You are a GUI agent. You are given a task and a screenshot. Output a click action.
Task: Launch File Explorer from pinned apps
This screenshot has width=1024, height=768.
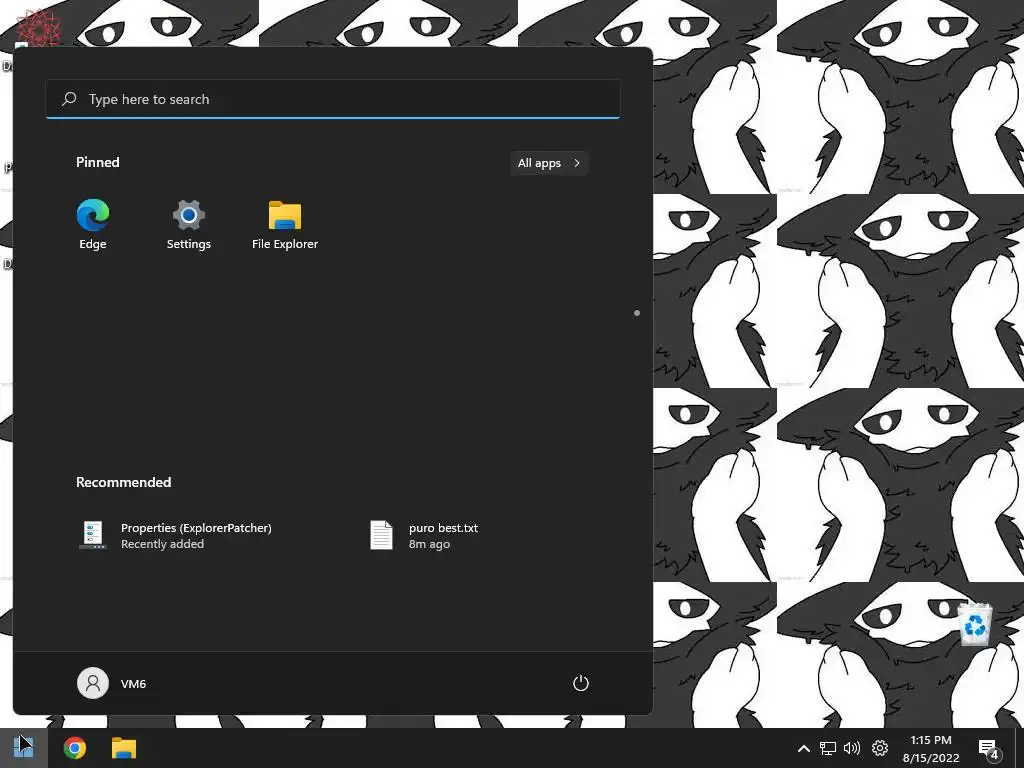pos(285,225)
